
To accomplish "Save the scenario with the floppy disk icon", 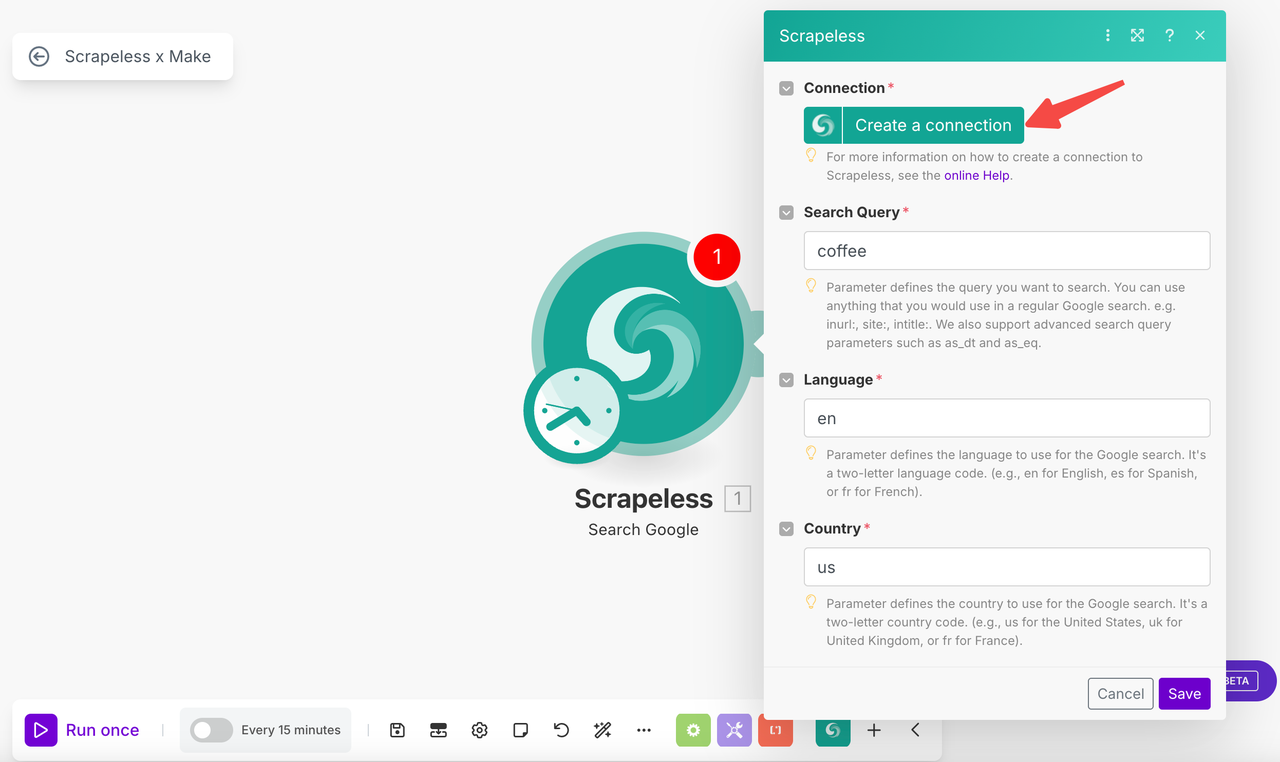I will pyautogui.click(x=397, y=730).
